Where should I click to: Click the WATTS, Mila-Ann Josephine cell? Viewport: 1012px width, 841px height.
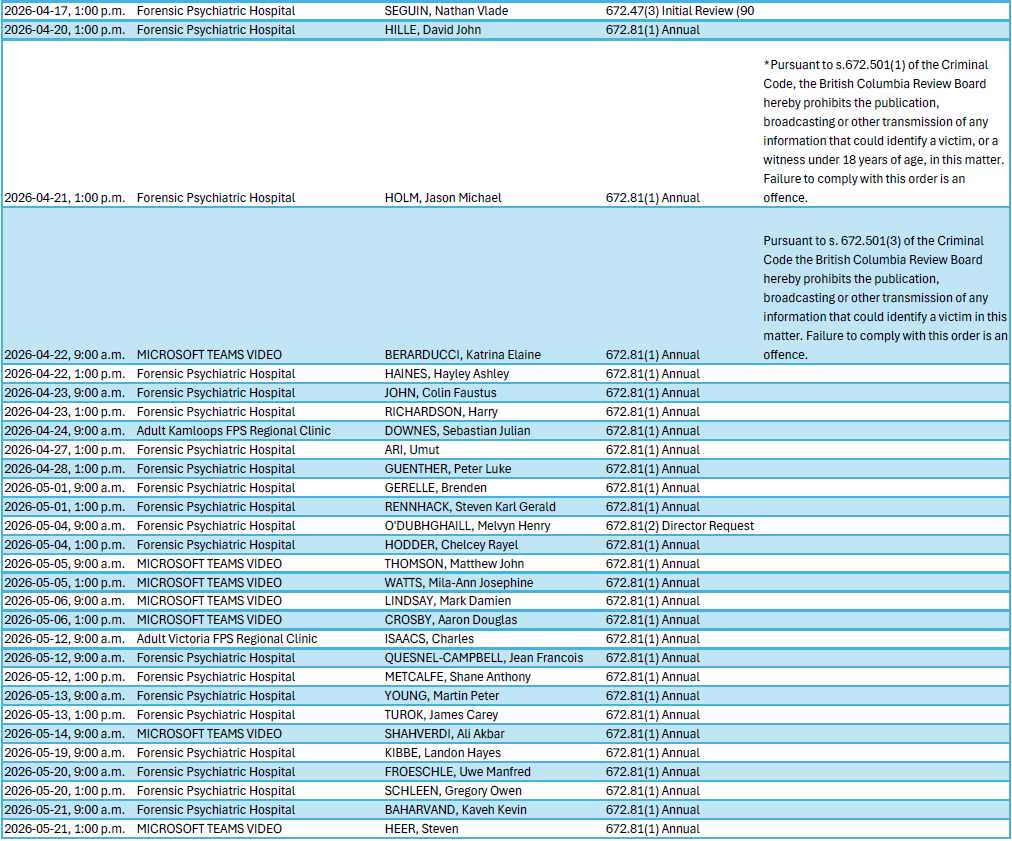tap(459, 583)
